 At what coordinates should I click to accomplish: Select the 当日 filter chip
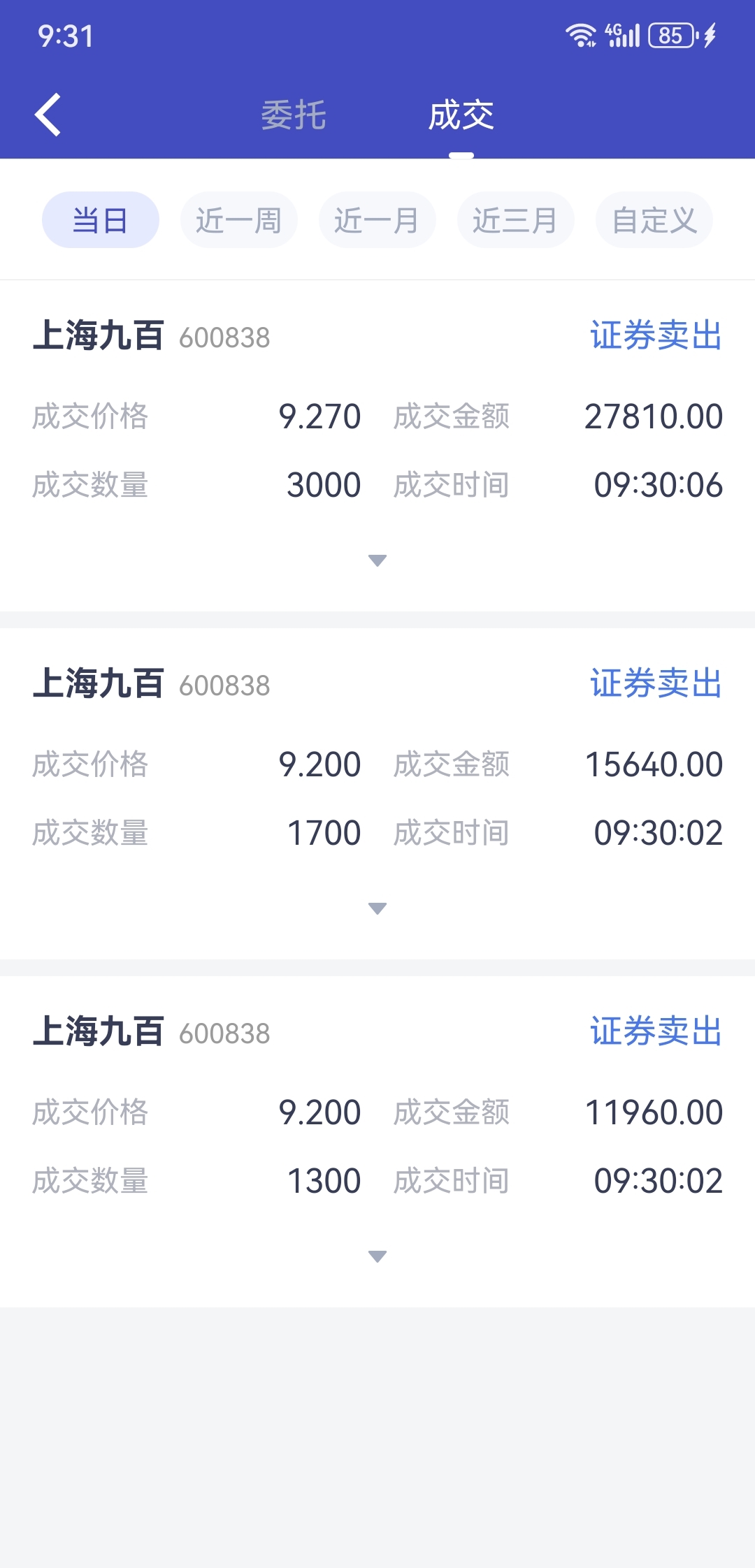tap(101, 220)
